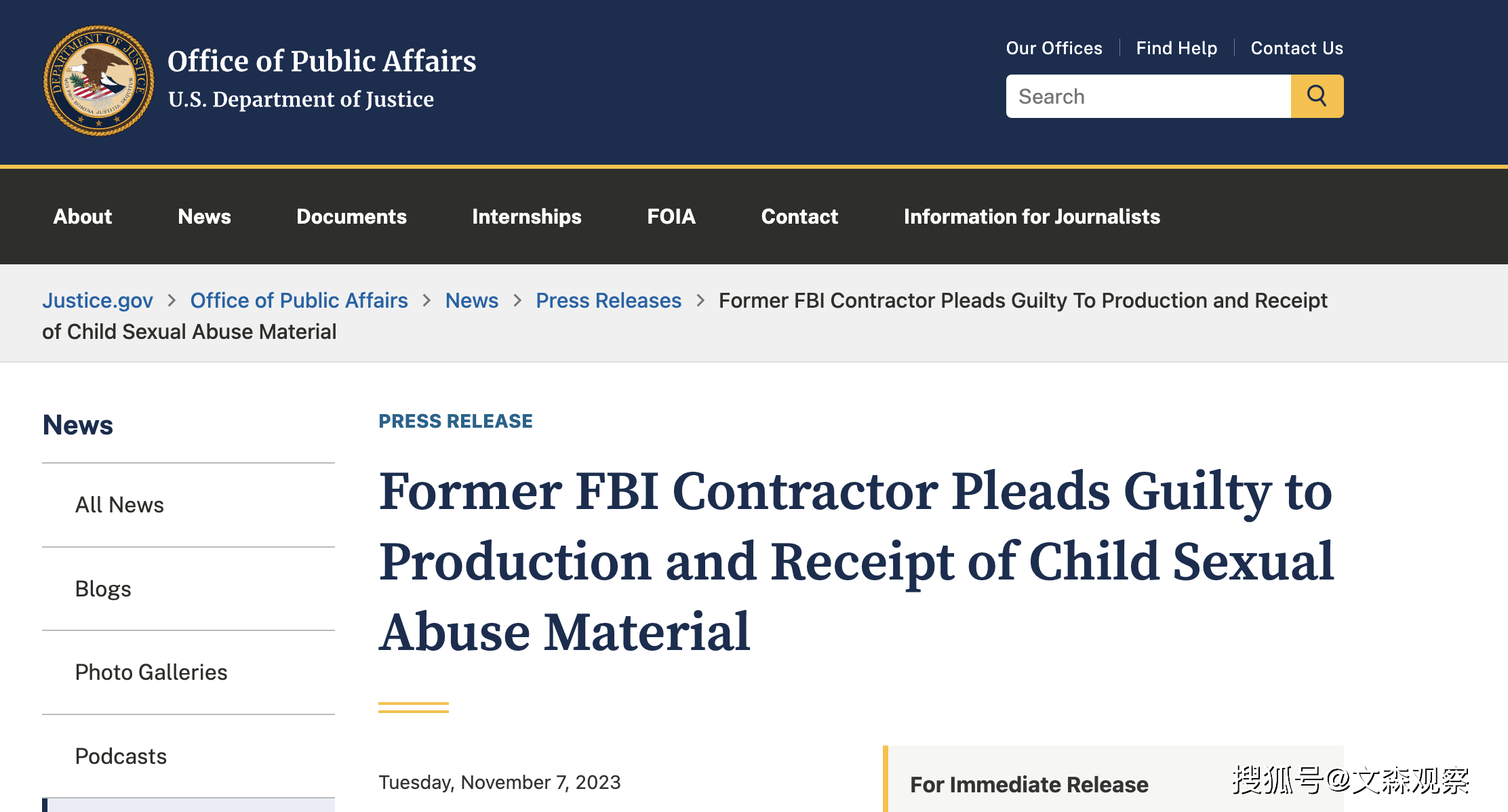Click the yellow search magnifier button
Image resolution: width=1508 pixels, height=812 pixels.
[1317, 96]
